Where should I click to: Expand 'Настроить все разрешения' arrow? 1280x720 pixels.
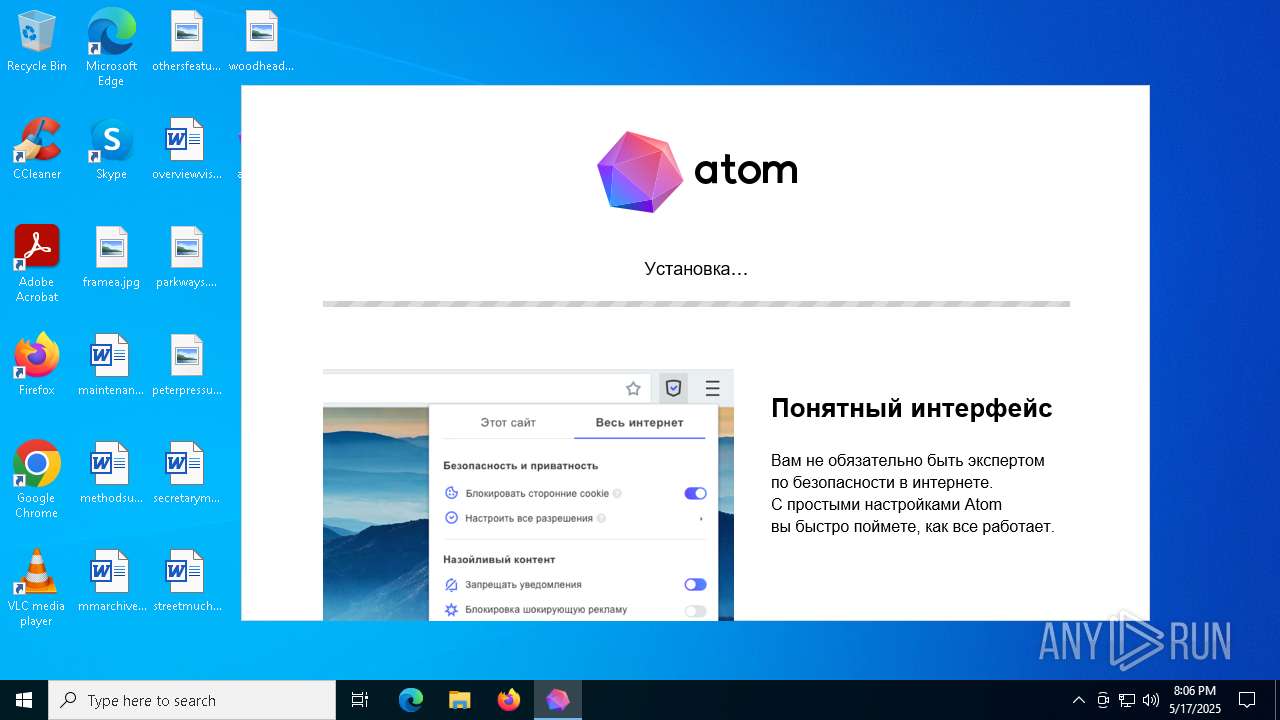[x=701, y=518]
